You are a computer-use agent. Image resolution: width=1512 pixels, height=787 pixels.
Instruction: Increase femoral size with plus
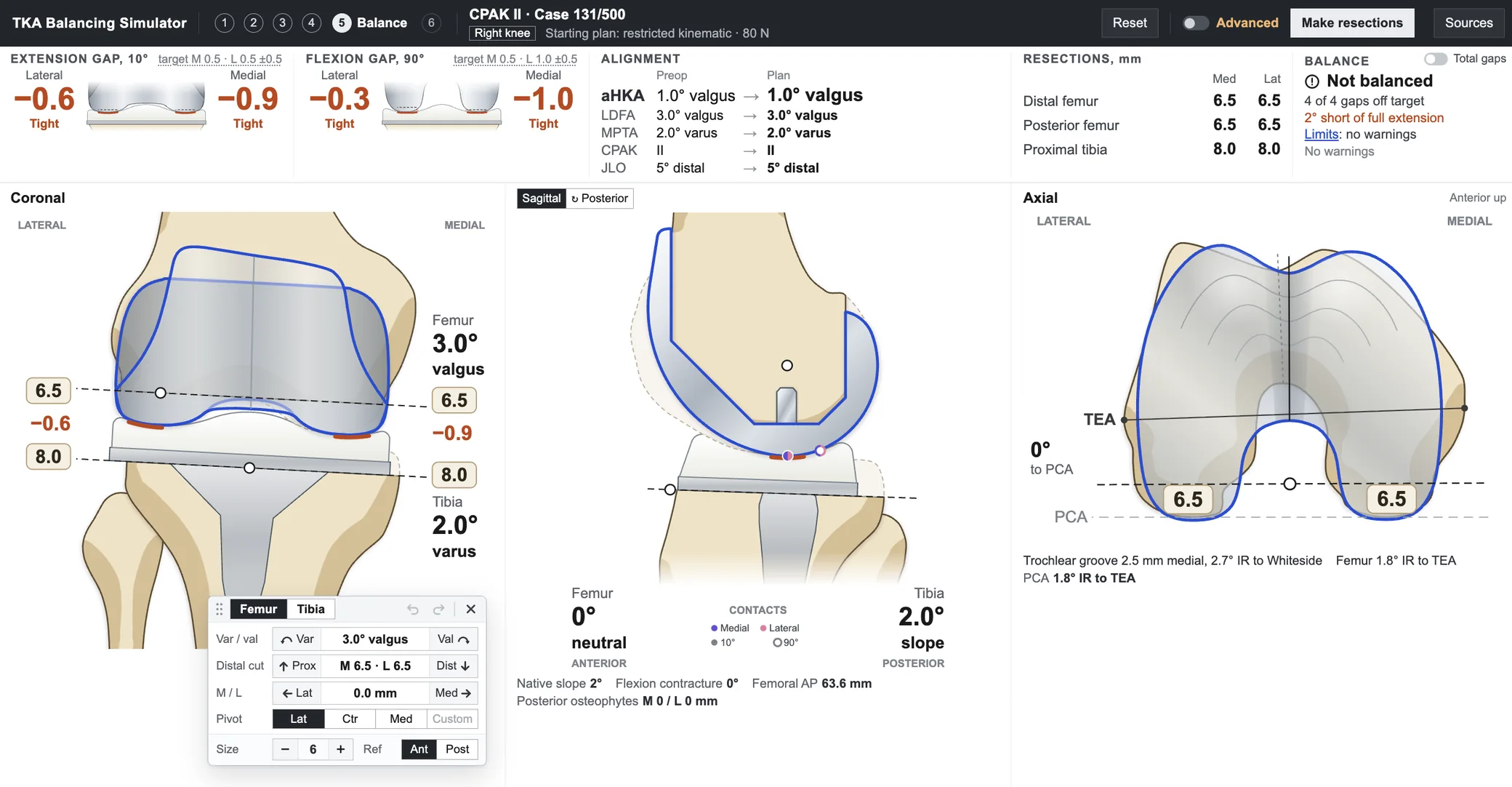click(340, 749)
